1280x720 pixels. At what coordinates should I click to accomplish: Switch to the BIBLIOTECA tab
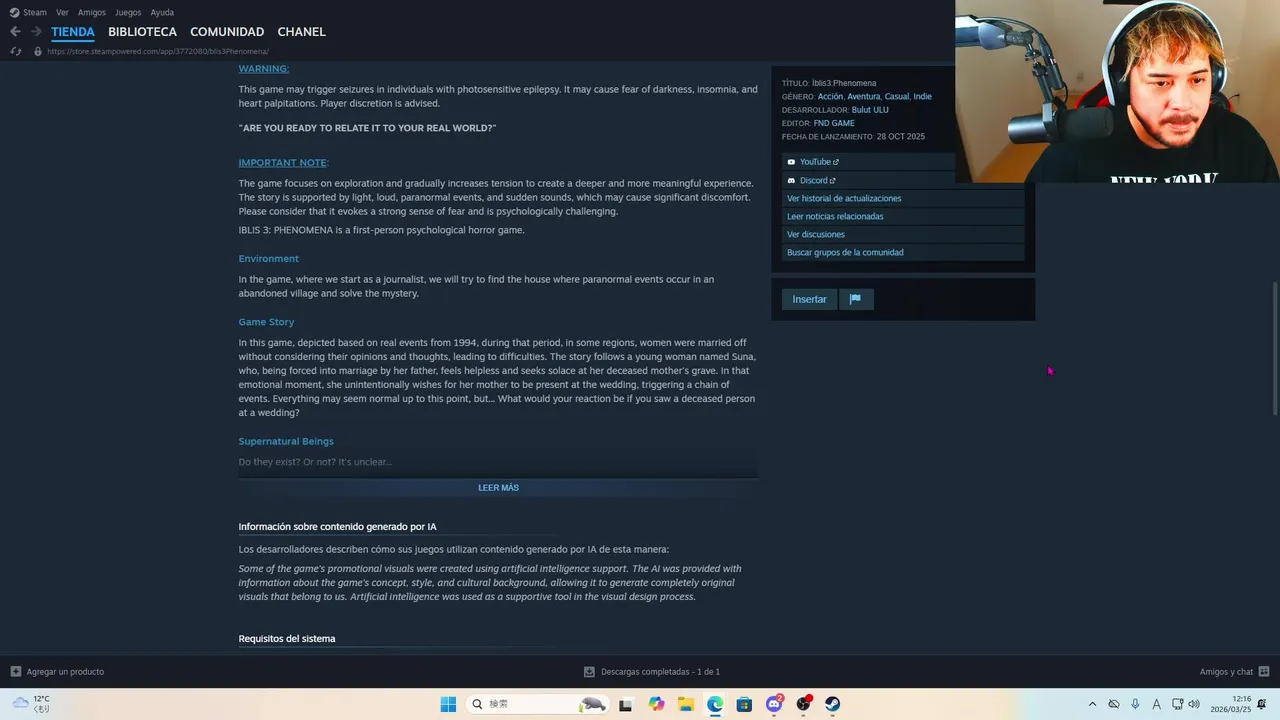point(142,32)
